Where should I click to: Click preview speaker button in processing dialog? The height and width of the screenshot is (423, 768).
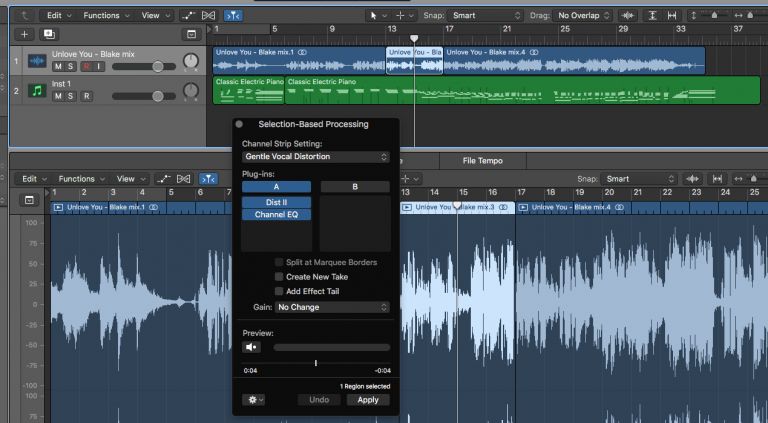[x=251, y=347]
